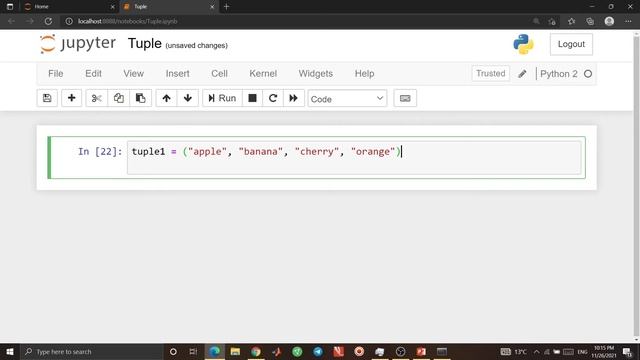Open a new browser tab

(227, 7)
